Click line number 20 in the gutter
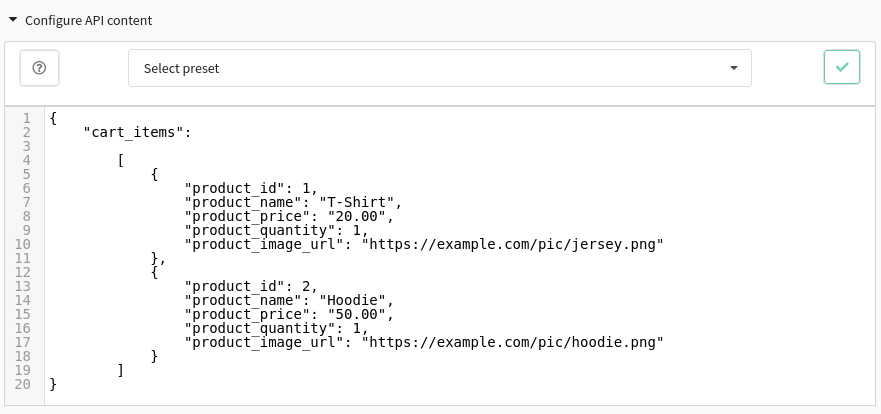This screenshot has width=881, height=414. click(23, 384)
